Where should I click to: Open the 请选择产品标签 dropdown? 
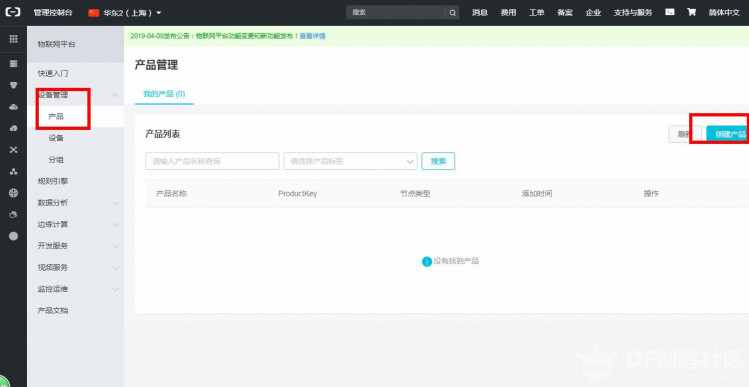[x=350, y=161]
